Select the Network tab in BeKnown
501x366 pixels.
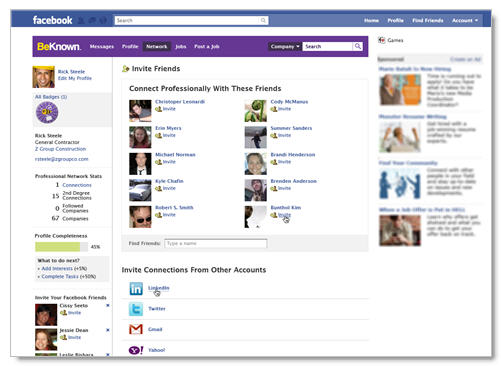[157, 46]
